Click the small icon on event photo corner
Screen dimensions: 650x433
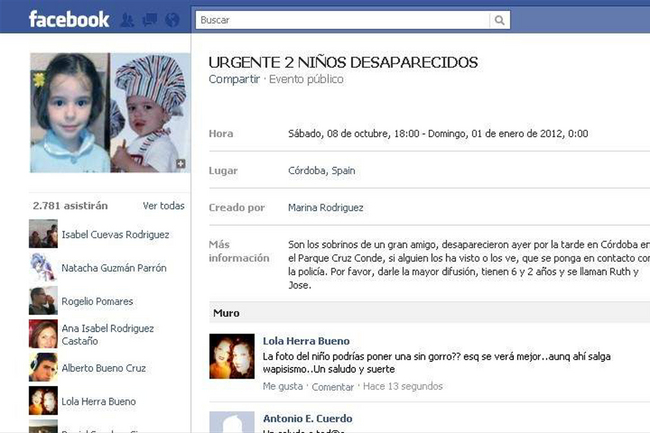pyautogui.click(x=181, y=163)
